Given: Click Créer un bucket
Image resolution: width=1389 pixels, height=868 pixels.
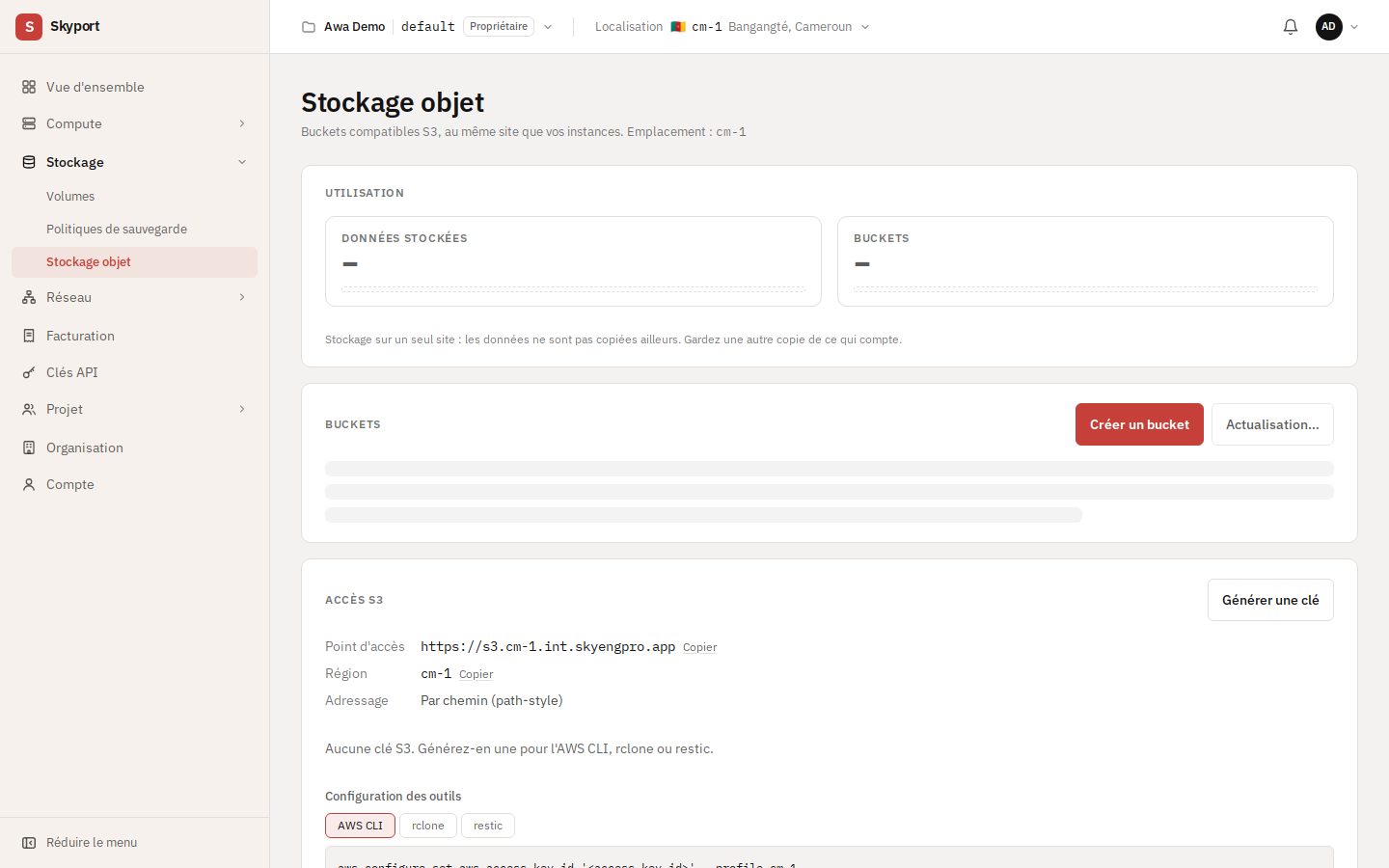Looking at the screenshot, I should coord(1139,424).
